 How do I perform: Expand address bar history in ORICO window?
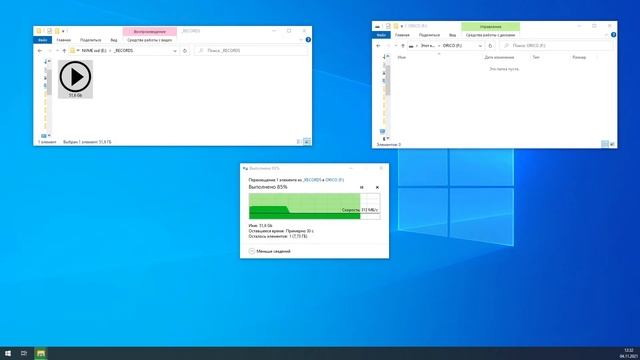(480, 46)
